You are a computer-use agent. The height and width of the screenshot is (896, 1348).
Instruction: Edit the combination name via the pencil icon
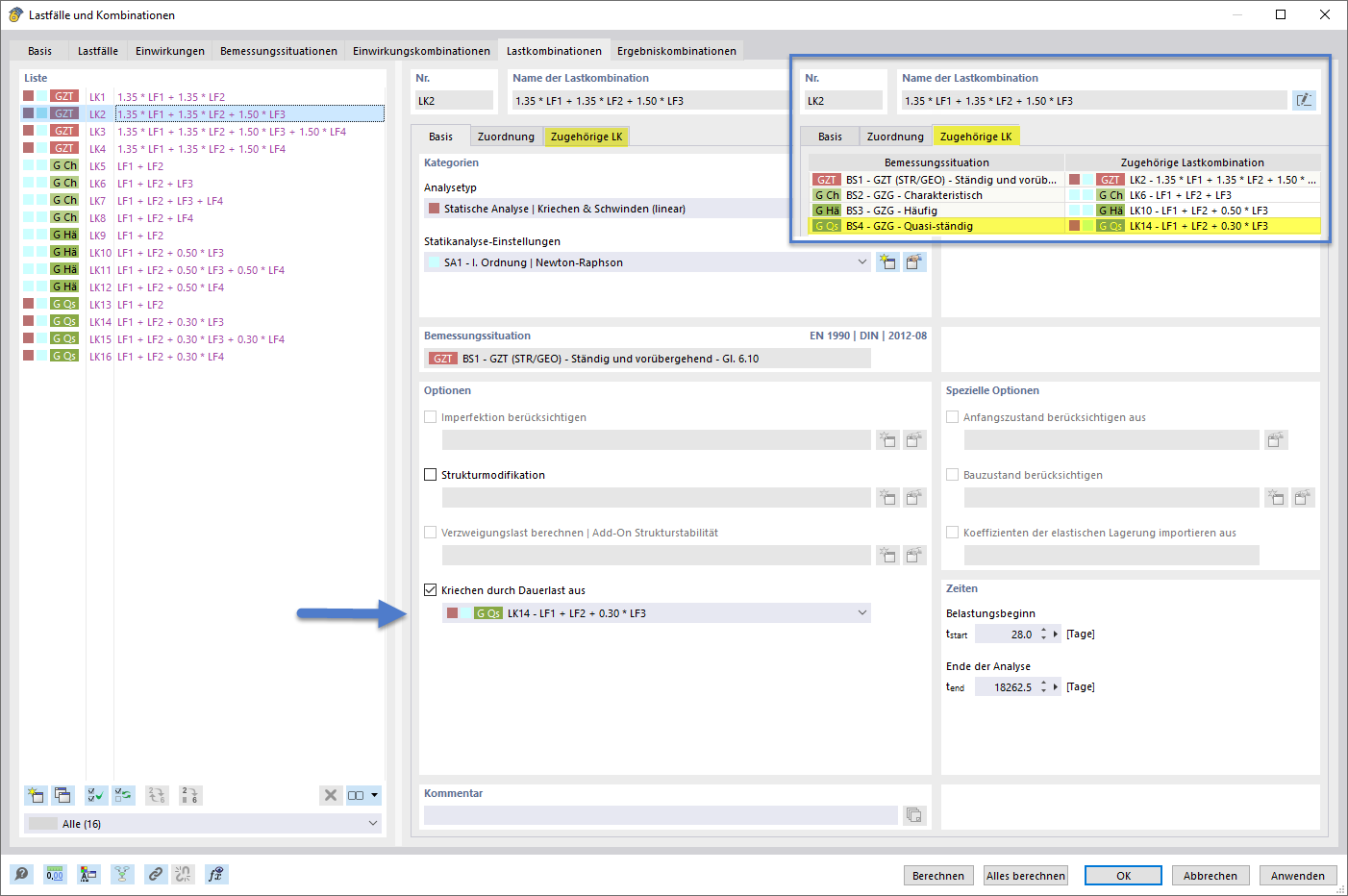[1304, 99]
